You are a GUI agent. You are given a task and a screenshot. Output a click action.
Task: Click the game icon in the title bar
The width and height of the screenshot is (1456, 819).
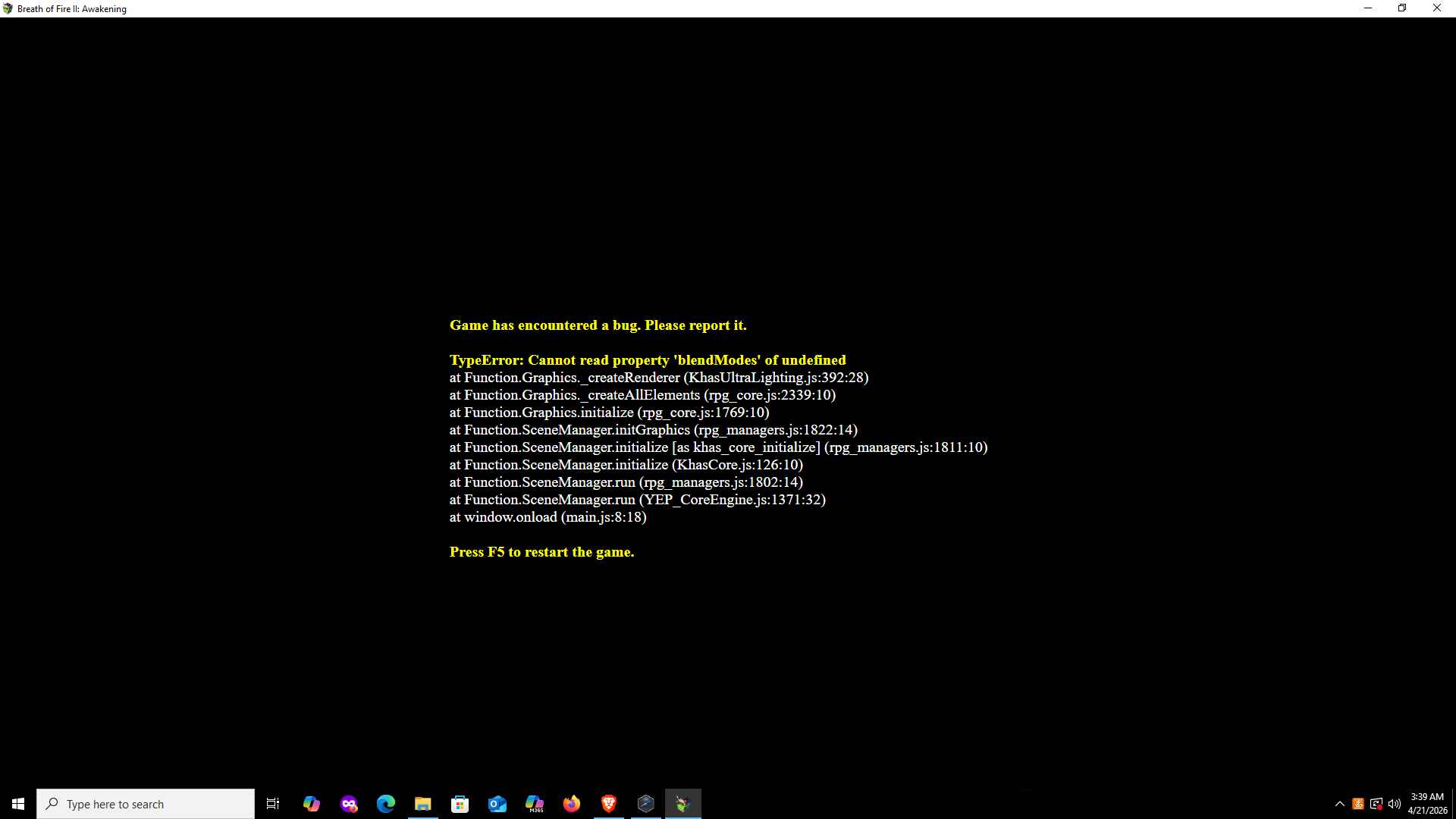(8, 8)
